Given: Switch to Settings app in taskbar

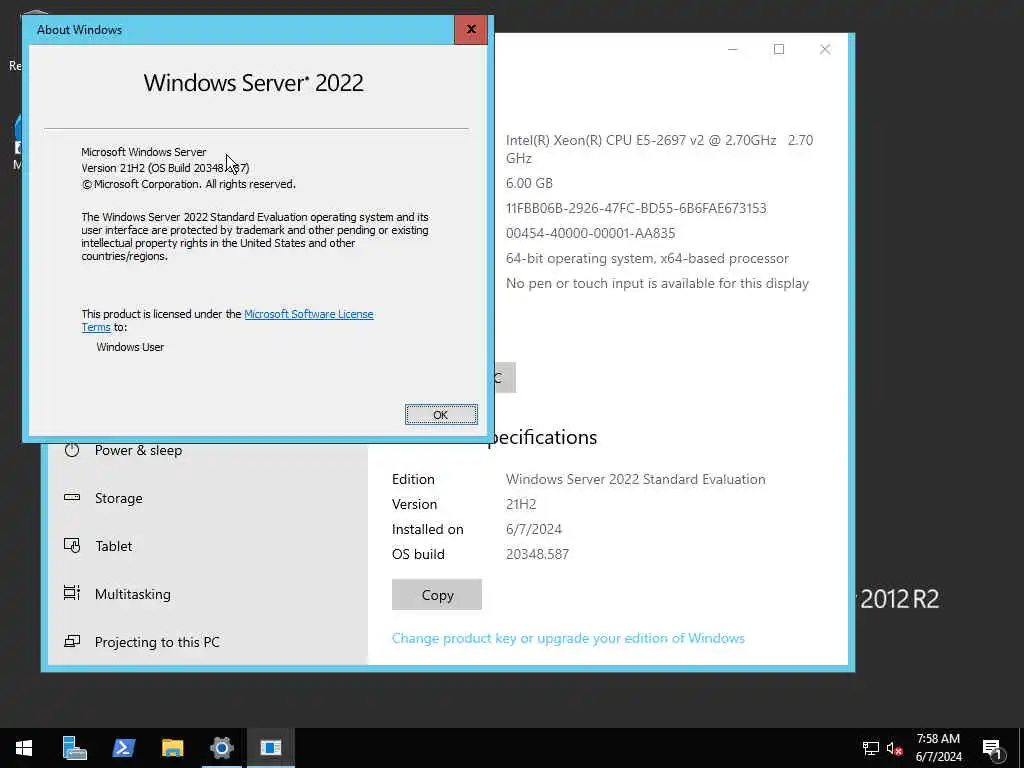Looking at the screenshot, I should pyautogui.click(x=221, y=748).
